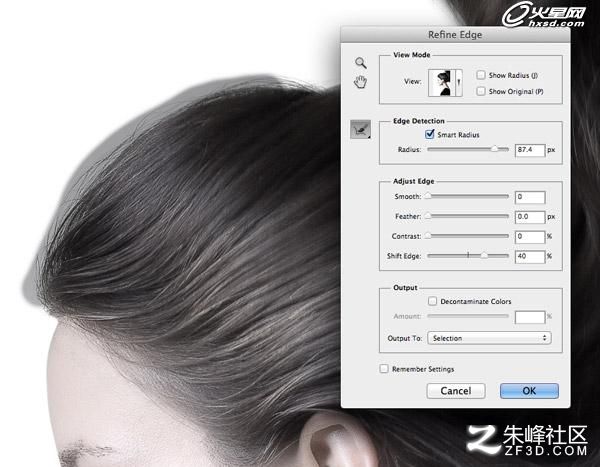600x467 pixels.
Task: Enable the Remember Settings checkbox
Action: click(x=384, y=369)
